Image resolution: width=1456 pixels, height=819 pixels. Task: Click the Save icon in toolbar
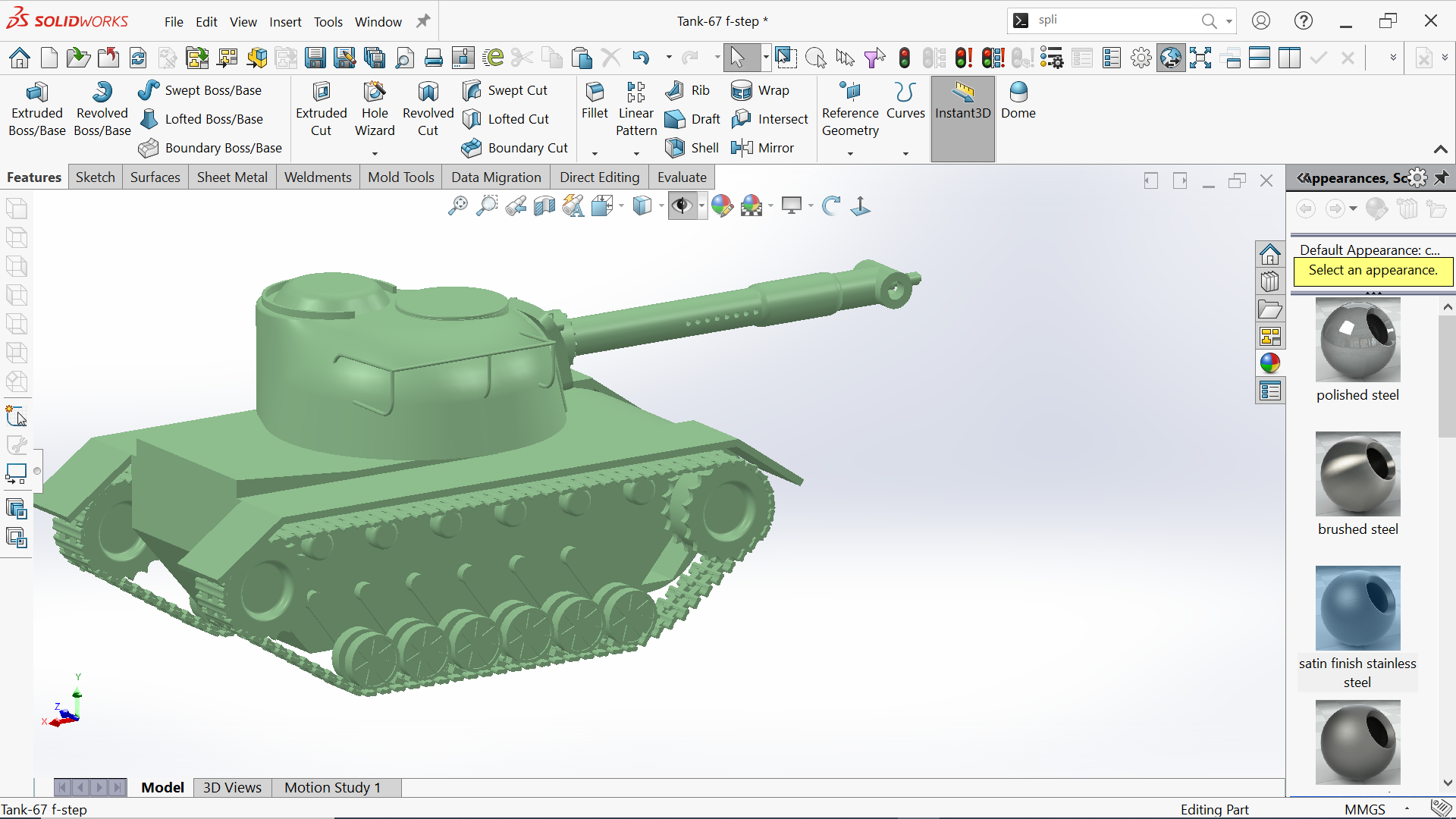315,58
